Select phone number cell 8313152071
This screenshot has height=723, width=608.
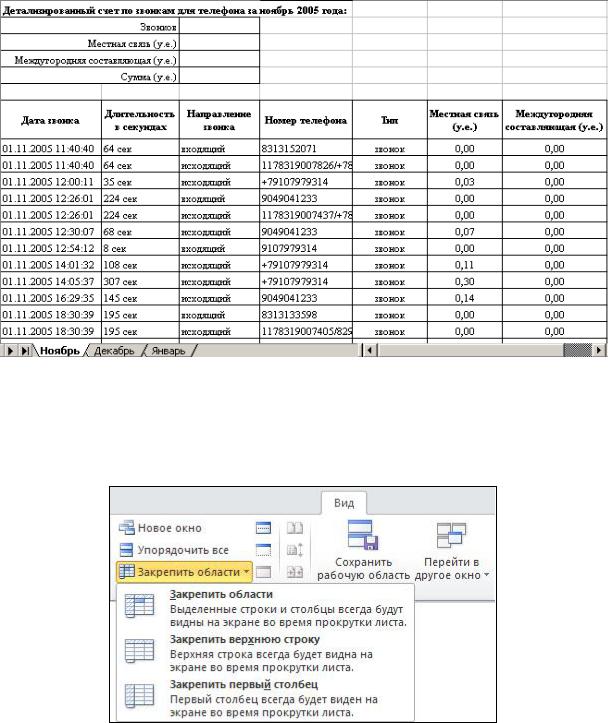tap(306, 148)
